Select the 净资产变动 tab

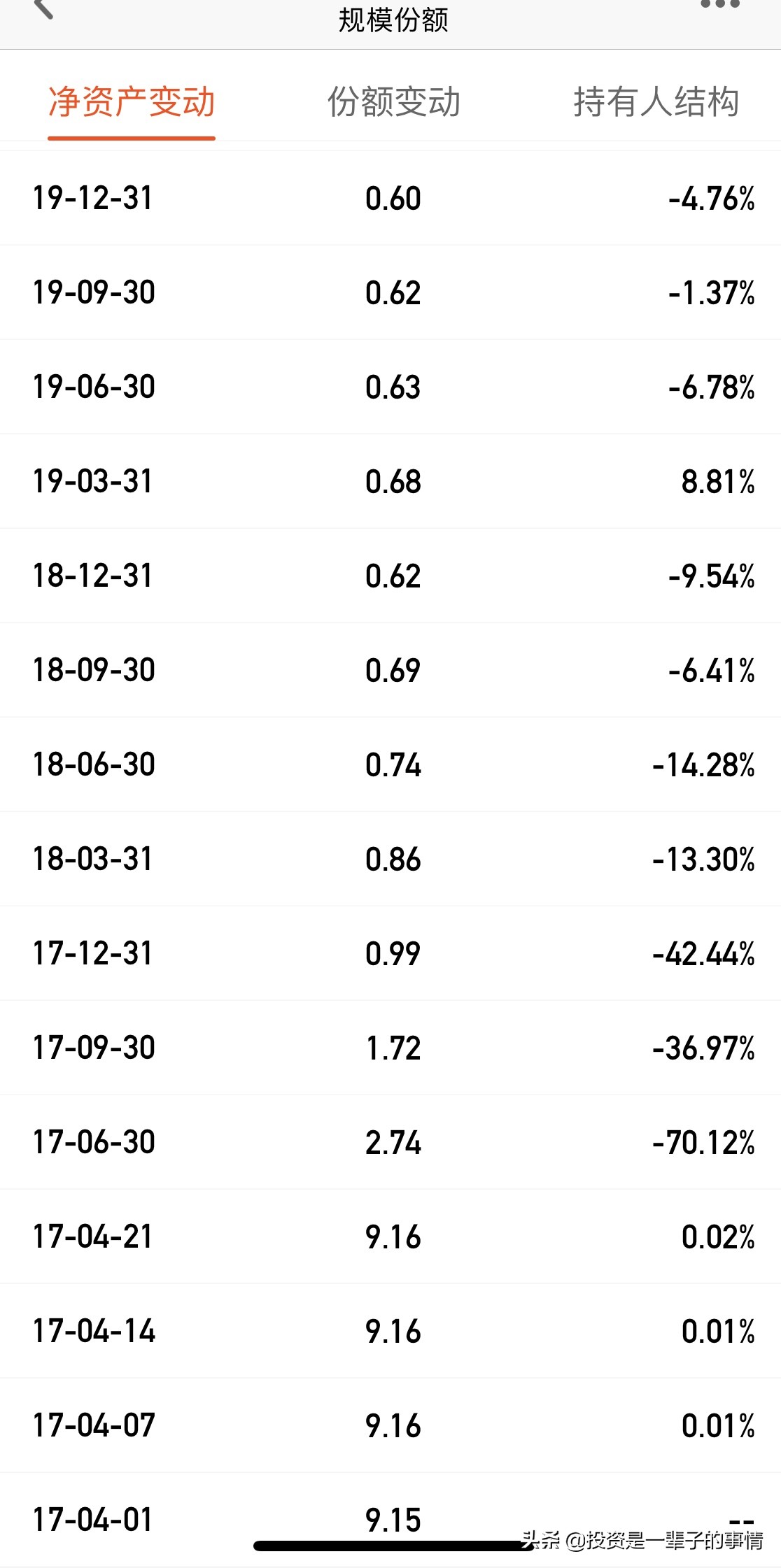tap(132, 102)
